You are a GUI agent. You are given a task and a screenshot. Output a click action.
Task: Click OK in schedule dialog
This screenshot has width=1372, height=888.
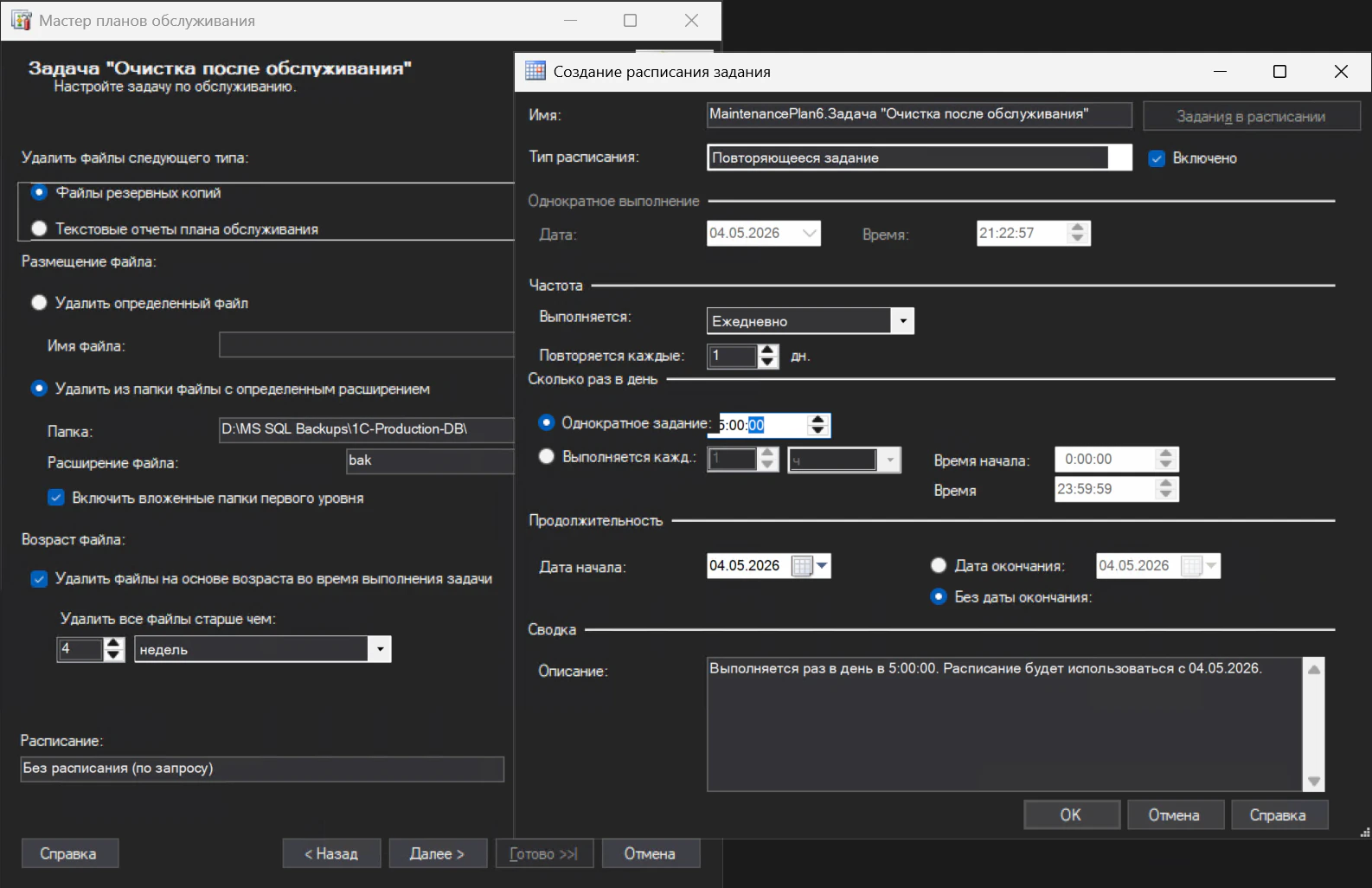[x=1072, y=815]
